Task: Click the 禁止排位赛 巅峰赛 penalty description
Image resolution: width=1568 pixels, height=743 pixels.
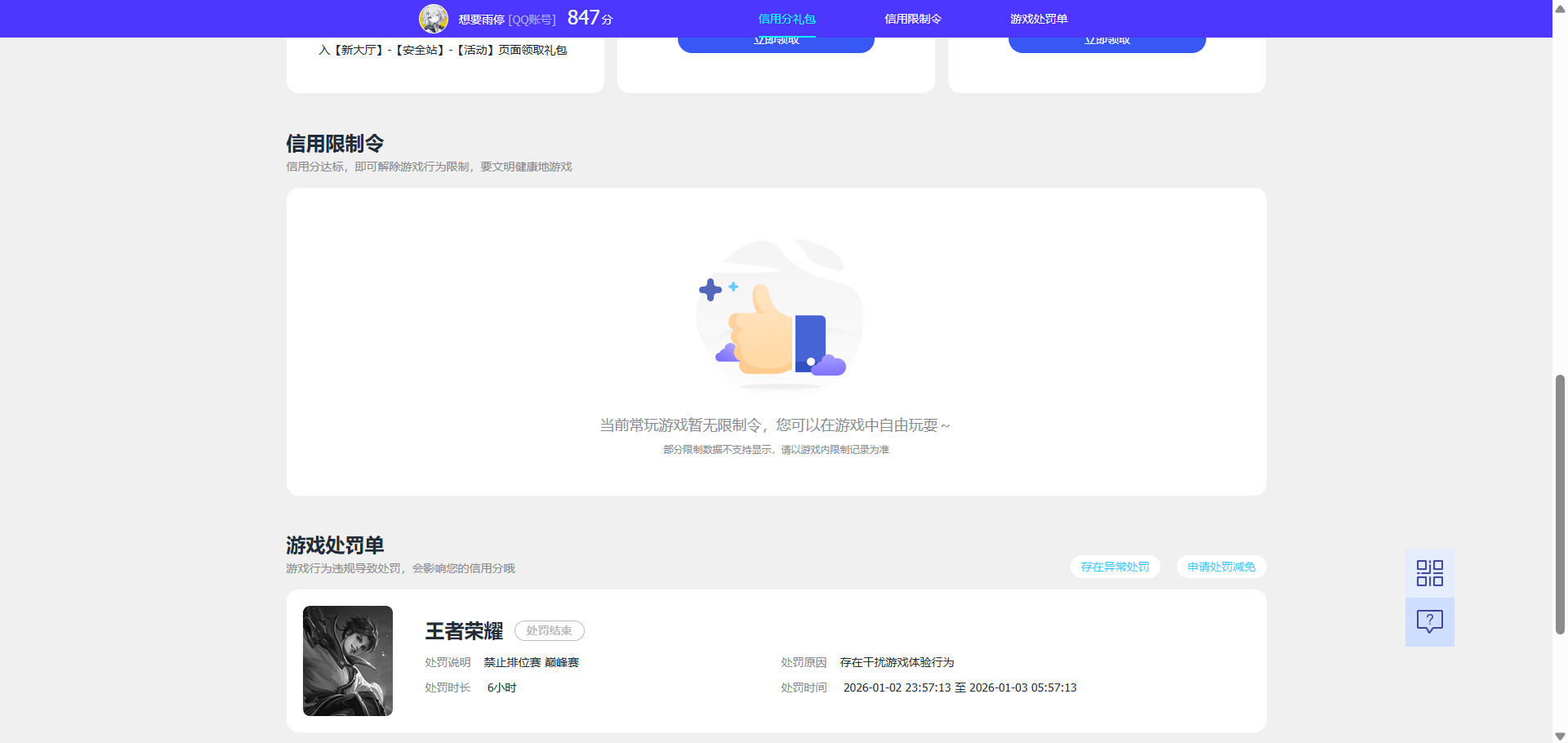Action: pyautogui.click(x=531, y=662)
